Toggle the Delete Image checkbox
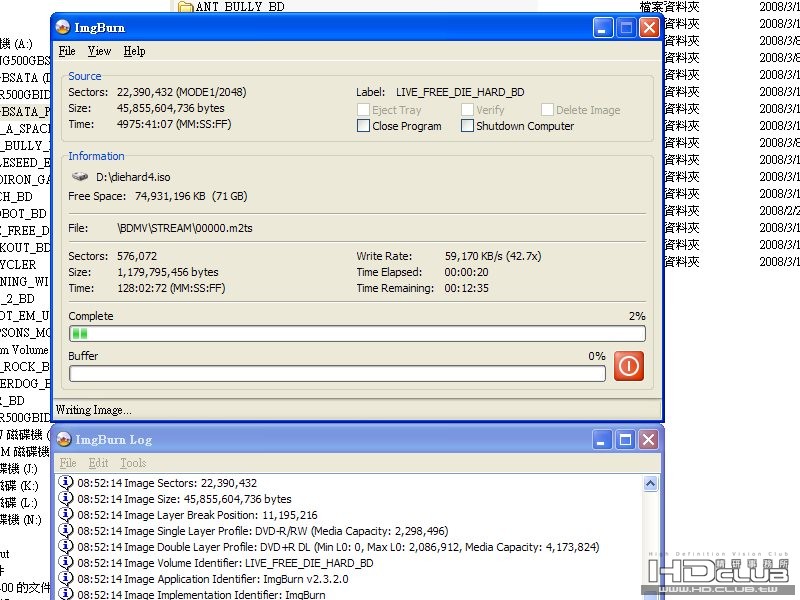The height and width of the screenshot is (600, 800). click(547, 110)
